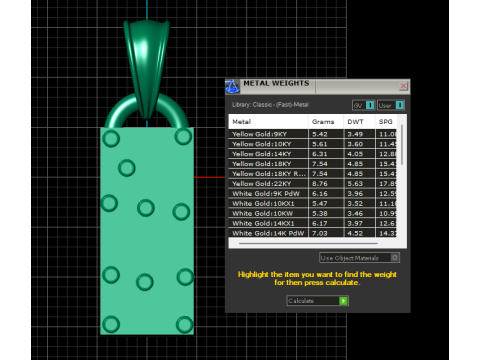The width and height of the screenshot is (480, 360).
Task: Select the Yellow Gold:10KY row
Action: (313, 144)
